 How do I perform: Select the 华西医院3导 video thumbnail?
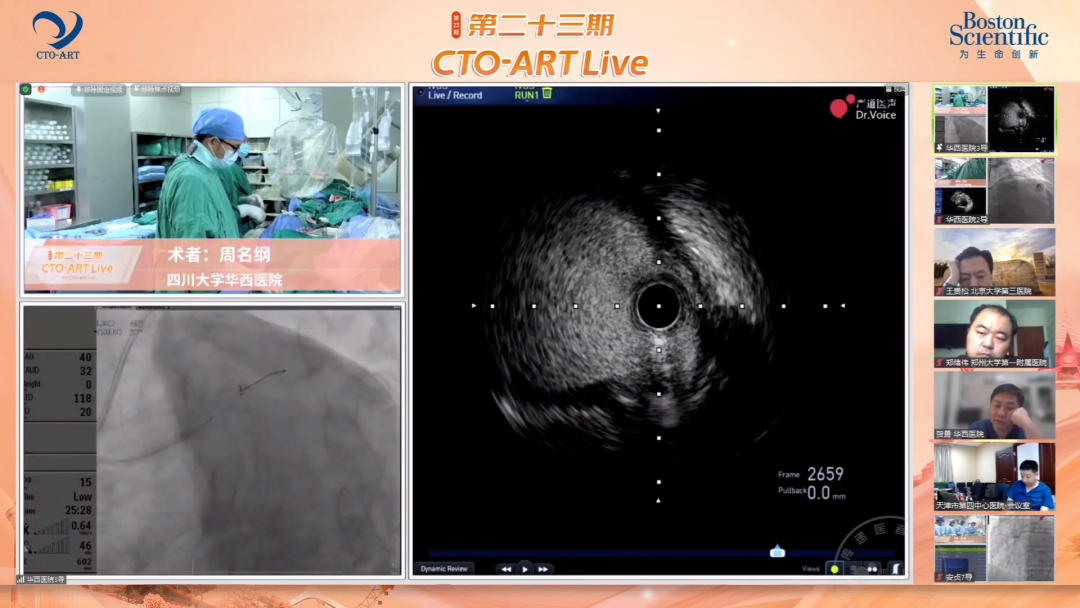click(993, 118)
